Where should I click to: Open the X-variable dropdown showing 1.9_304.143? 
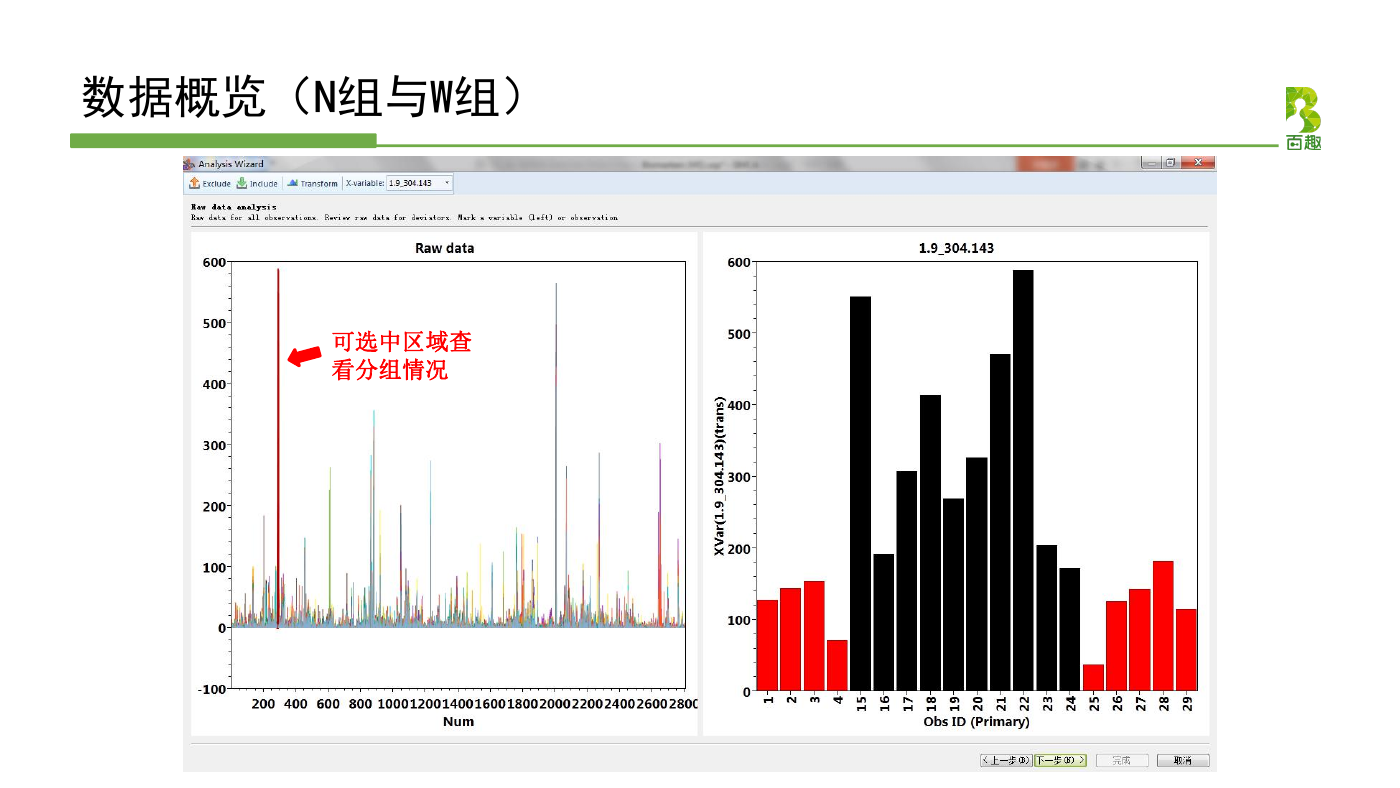click(419, 183)
